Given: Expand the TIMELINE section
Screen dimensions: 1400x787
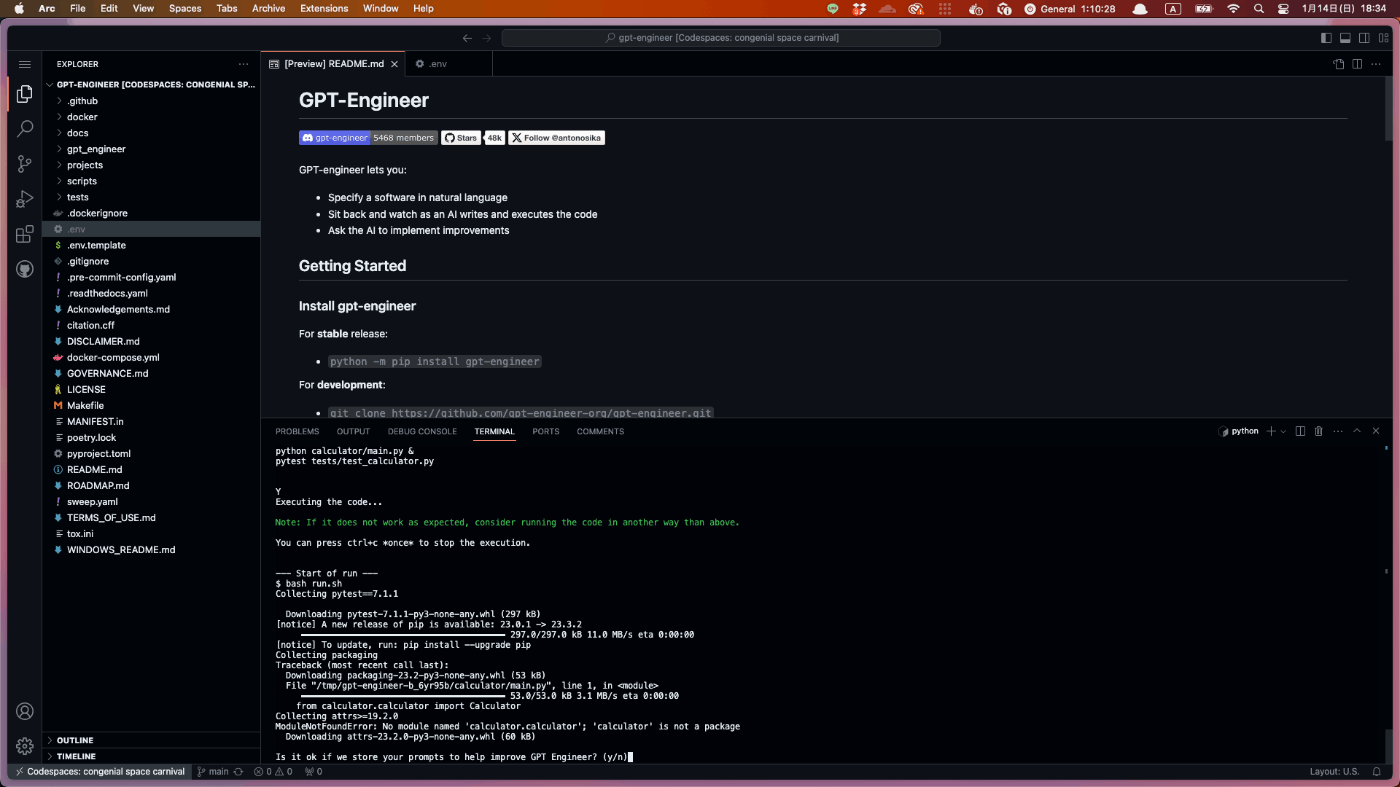Looking at the screenshot, I should point(151,756).
